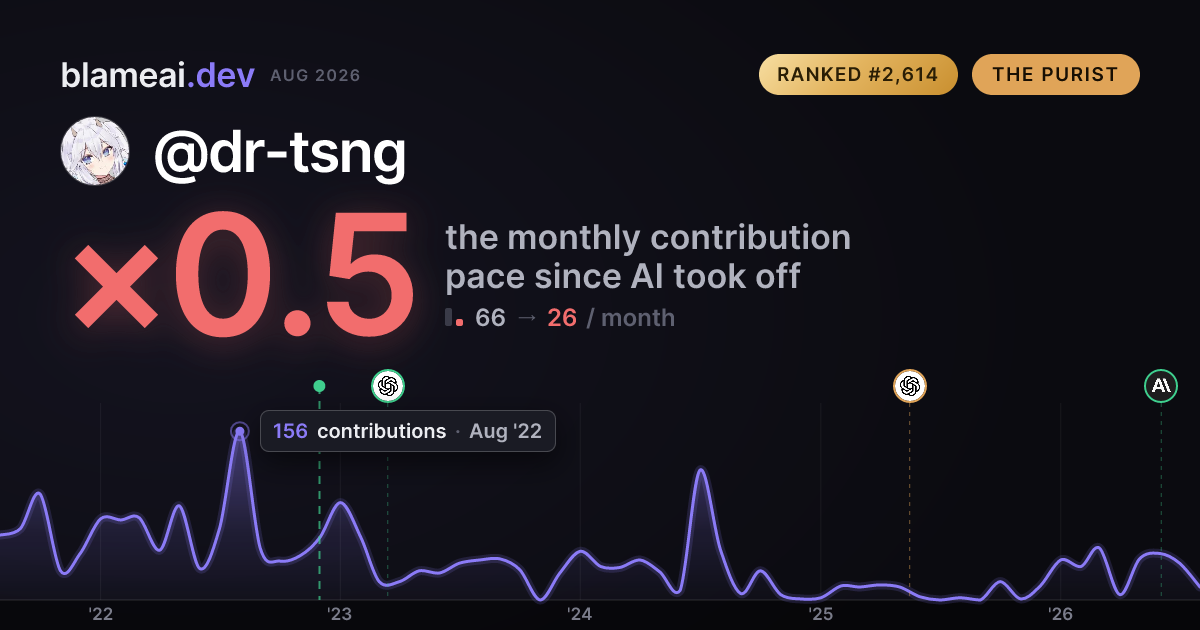Select the '25 axis label
This screenshot has width=1200, height=630.
pyautogui.click(x=820, y=613)
